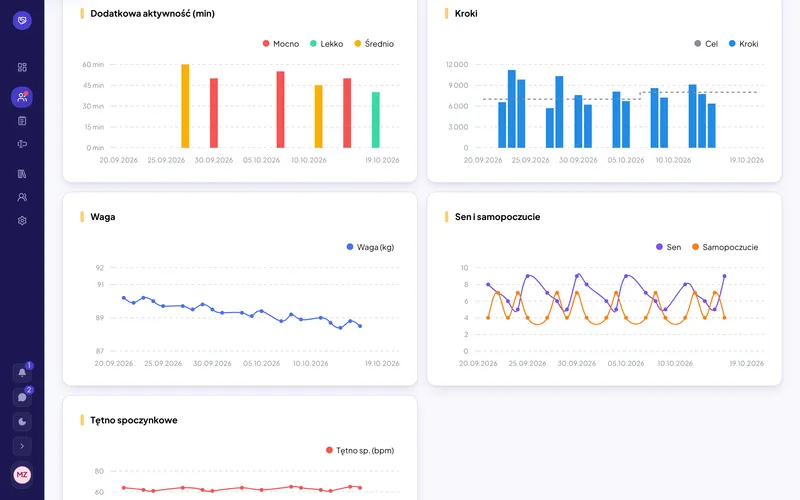The height and width of the screenshot is (500, 800).
Task: Click "20.09.2026" date under Waga chart
Action: [x=114, y=364]
